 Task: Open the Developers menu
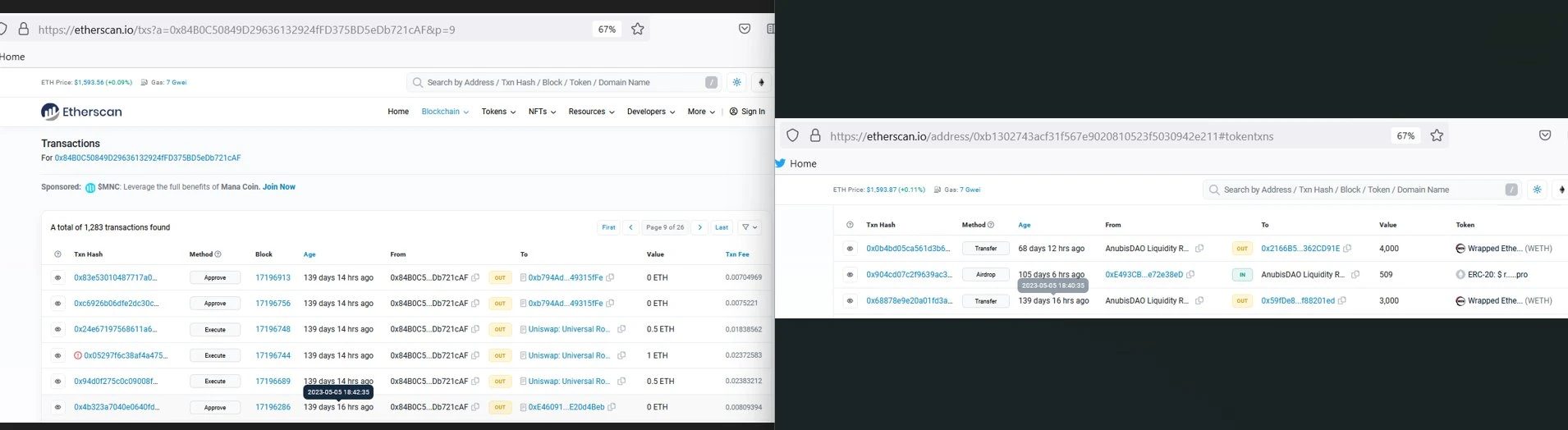point(650,112)
